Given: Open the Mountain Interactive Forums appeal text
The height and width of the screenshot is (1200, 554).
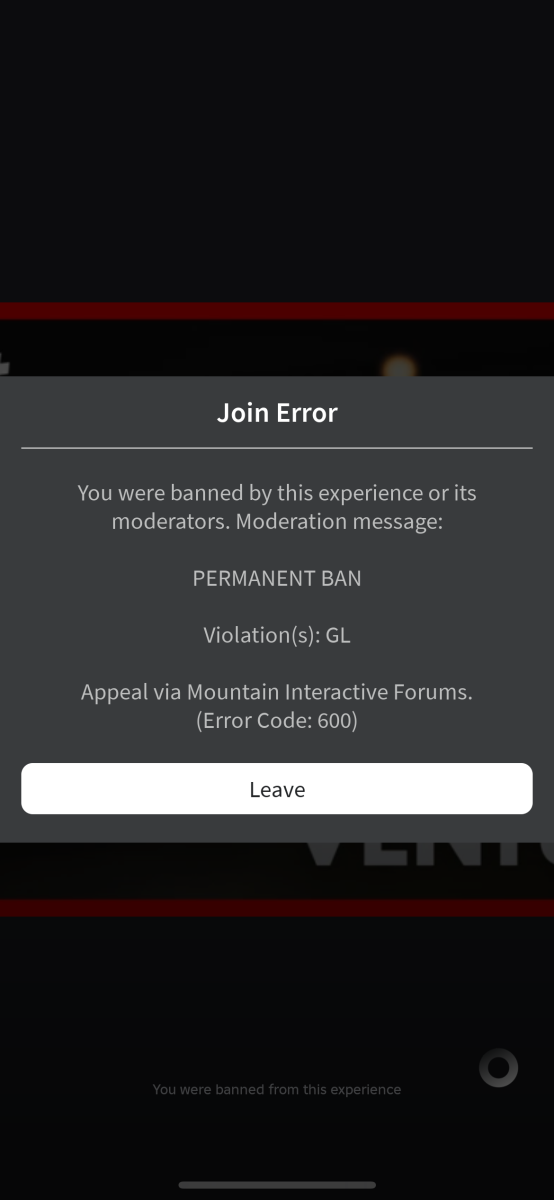Looking at the screenshot, I should tap(329, 692).
